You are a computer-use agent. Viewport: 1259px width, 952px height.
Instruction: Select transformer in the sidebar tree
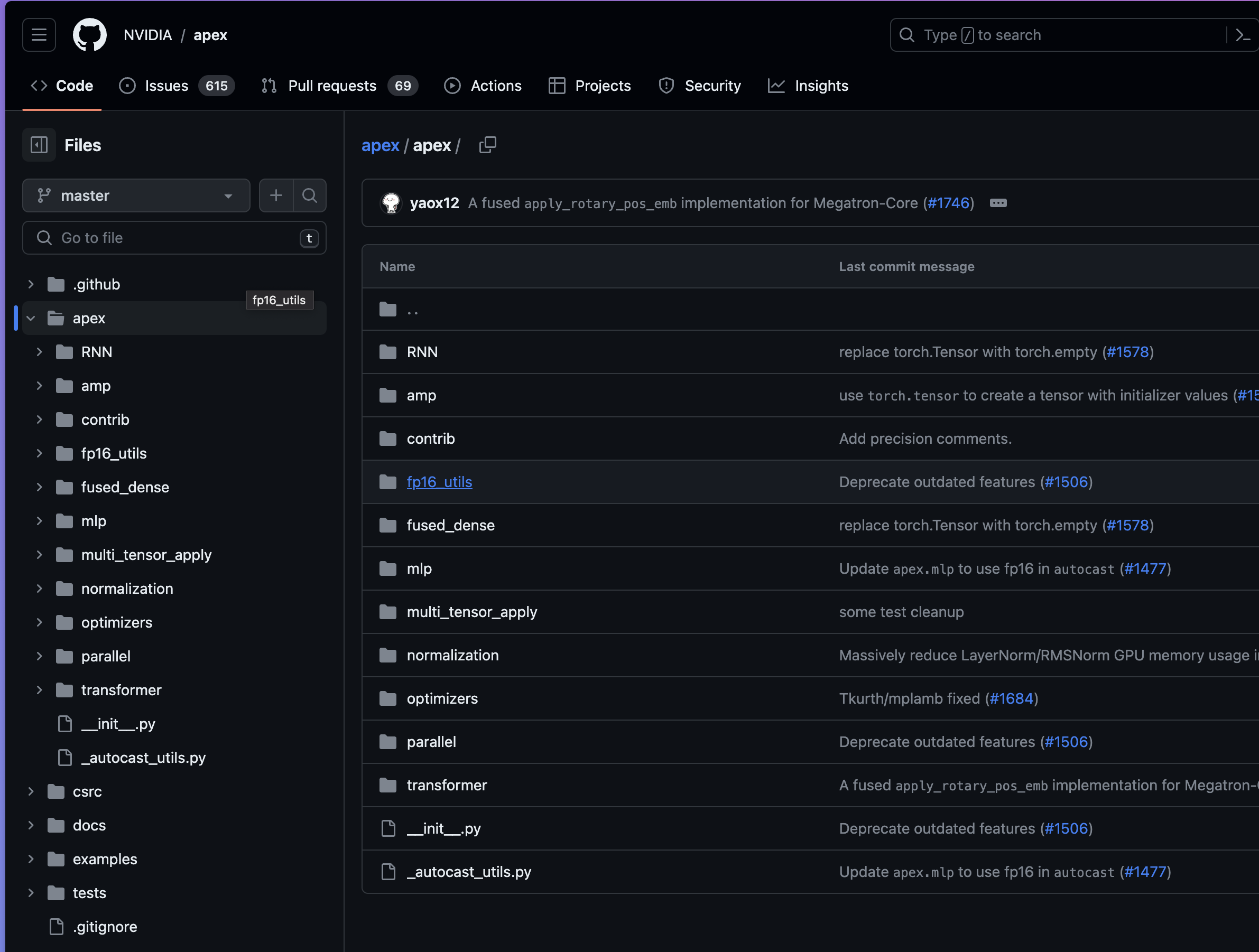pyautogui.click(x=121, y=689)
